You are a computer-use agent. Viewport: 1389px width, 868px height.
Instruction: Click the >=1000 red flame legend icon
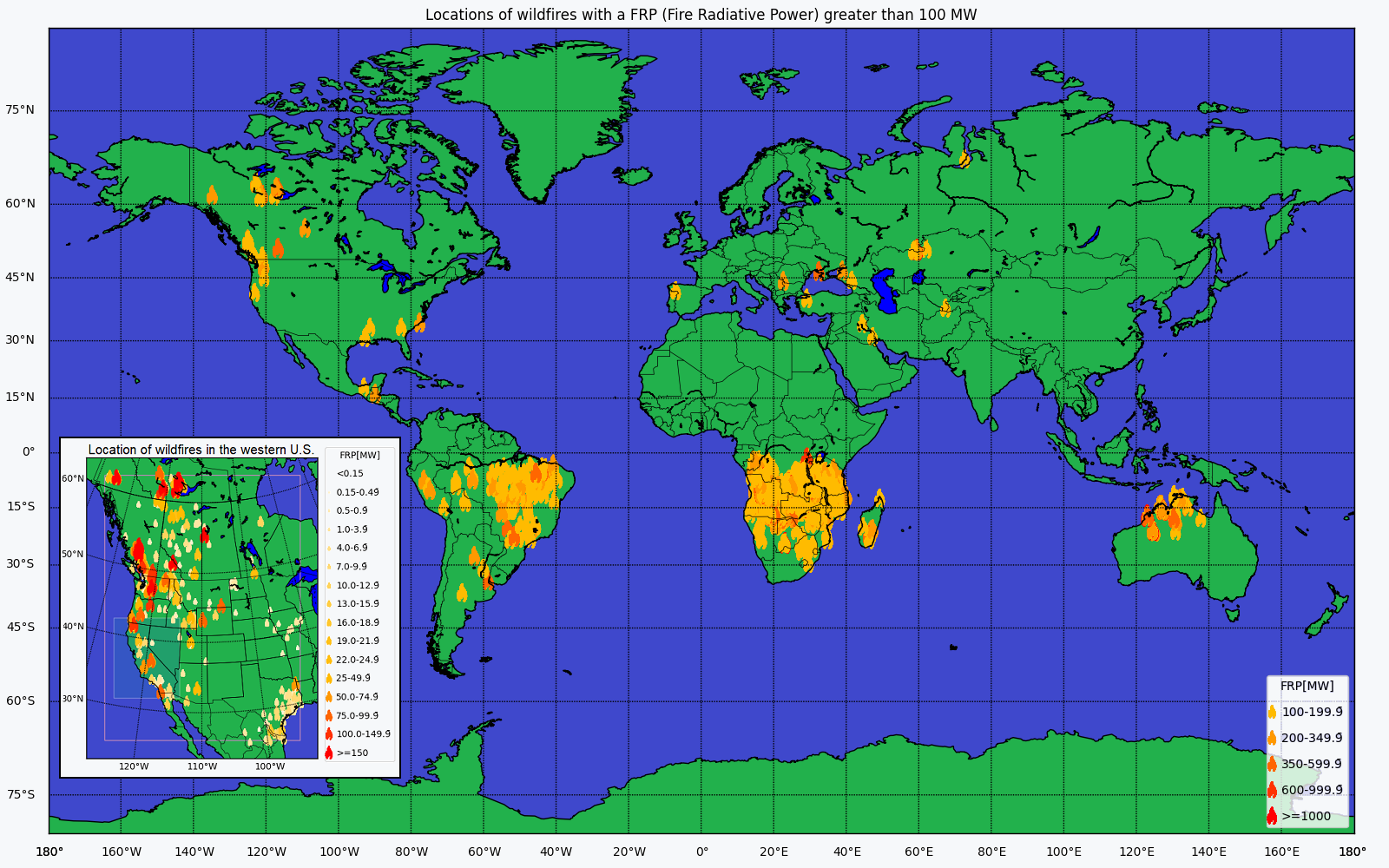click(1272, 816)
